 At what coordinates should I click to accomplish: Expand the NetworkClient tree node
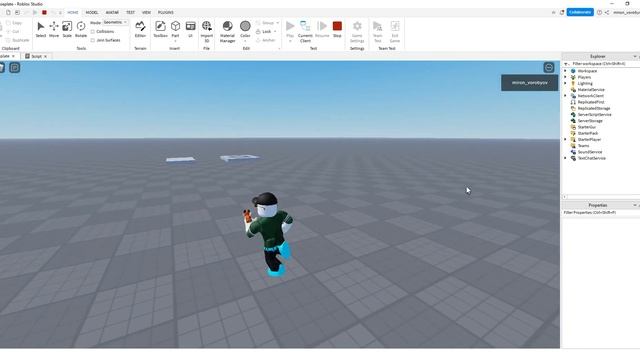(x=565, y=96)
